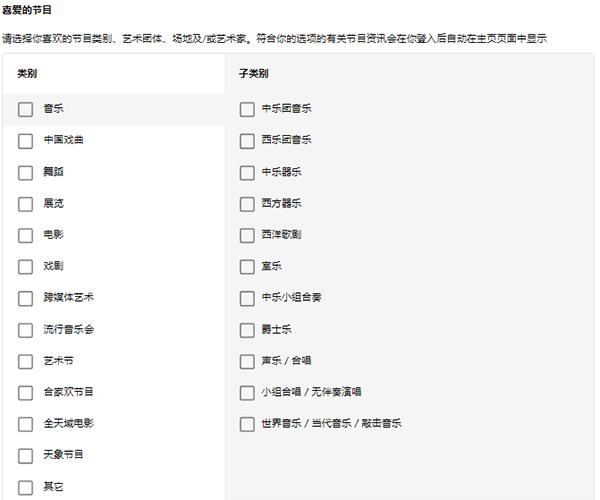The image size is (600, 500).
Task: Enable the 艺术节 checkbox
Action: click(25, 361)
